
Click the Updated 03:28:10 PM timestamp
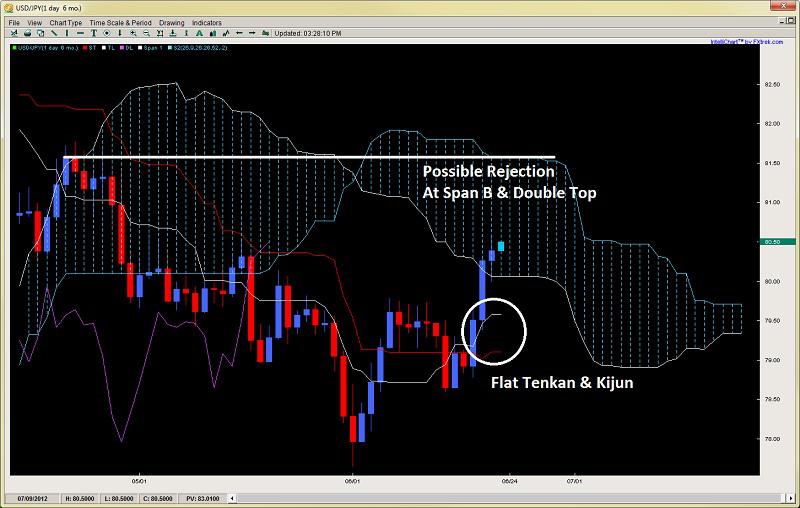308,33
